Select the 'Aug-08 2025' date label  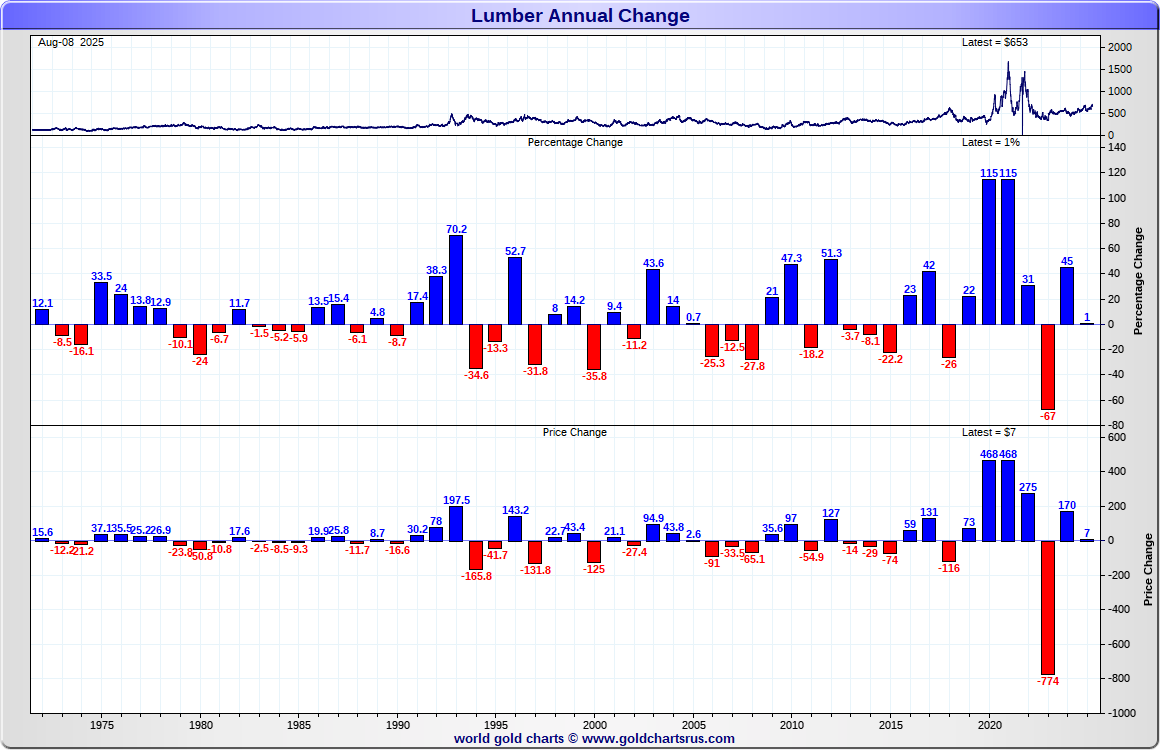[x=71, y=42]
